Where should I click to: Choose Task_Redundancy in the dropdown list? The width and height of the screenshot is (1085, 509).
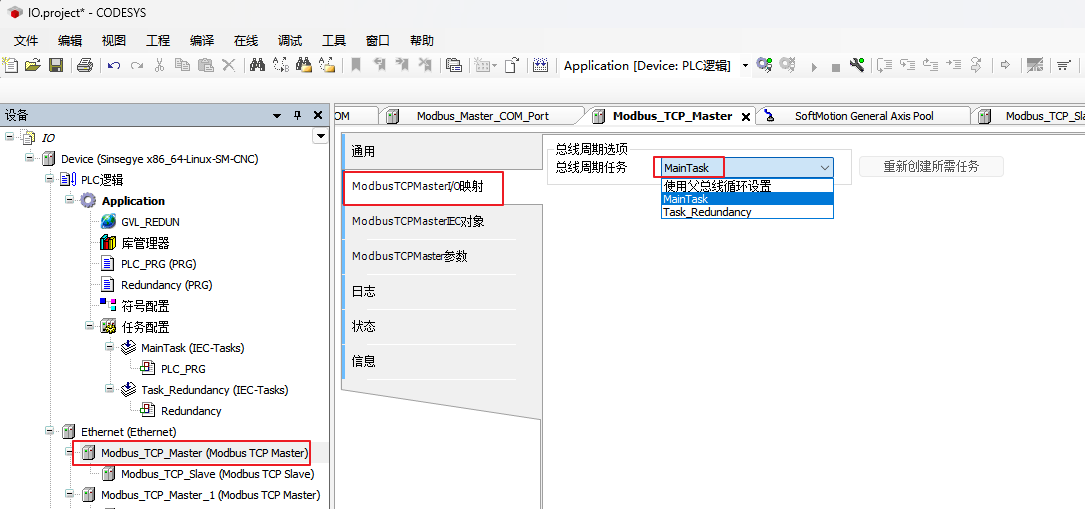[x=706, y=212]
